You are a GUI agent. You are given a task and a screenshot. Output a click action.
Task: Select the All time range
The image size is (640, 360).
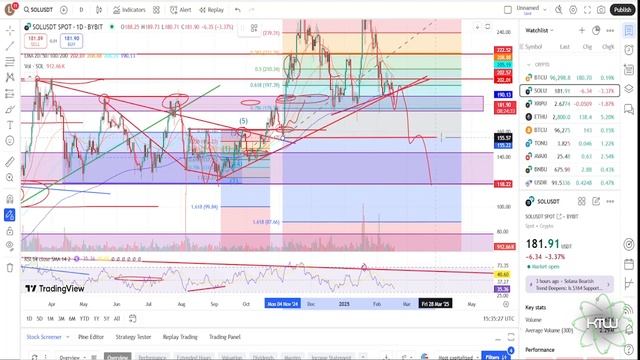tap(117, 318)
